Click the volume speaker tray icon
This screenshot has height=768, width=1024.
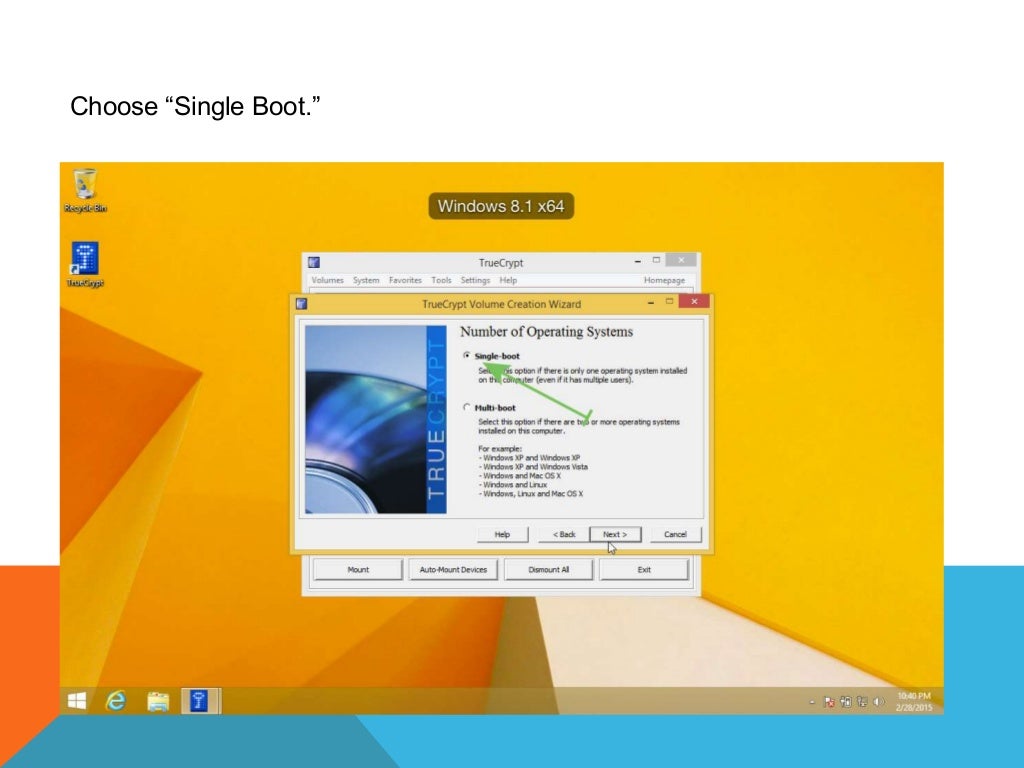[878, 701]
